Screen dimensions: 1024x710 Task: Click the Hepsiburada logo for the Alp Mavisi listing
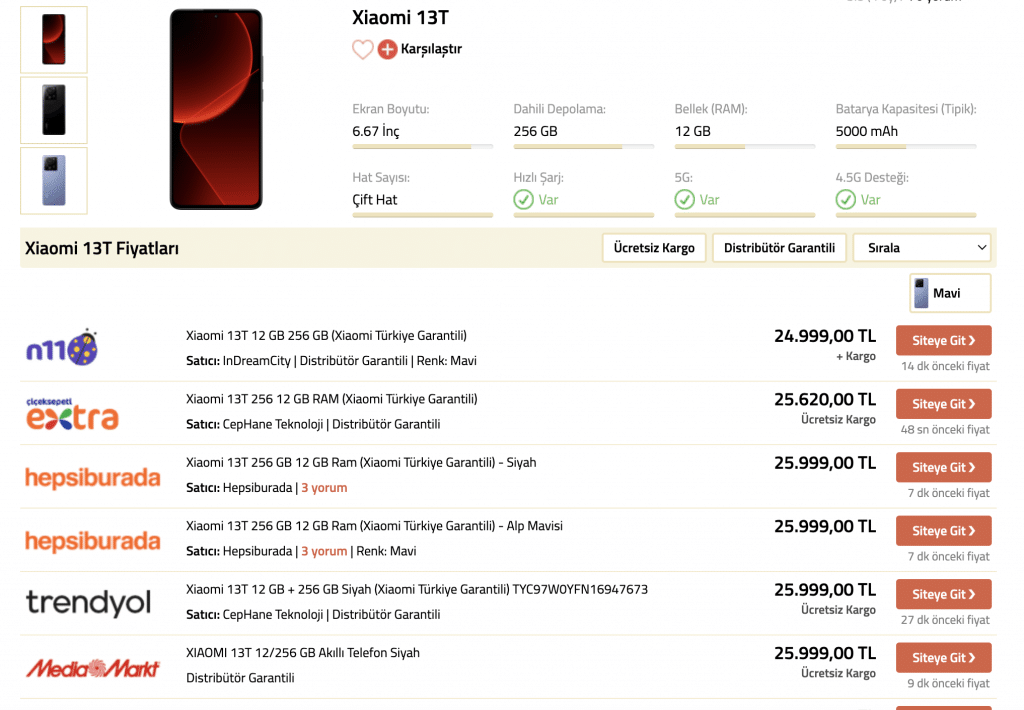click(x=93, y=541)
